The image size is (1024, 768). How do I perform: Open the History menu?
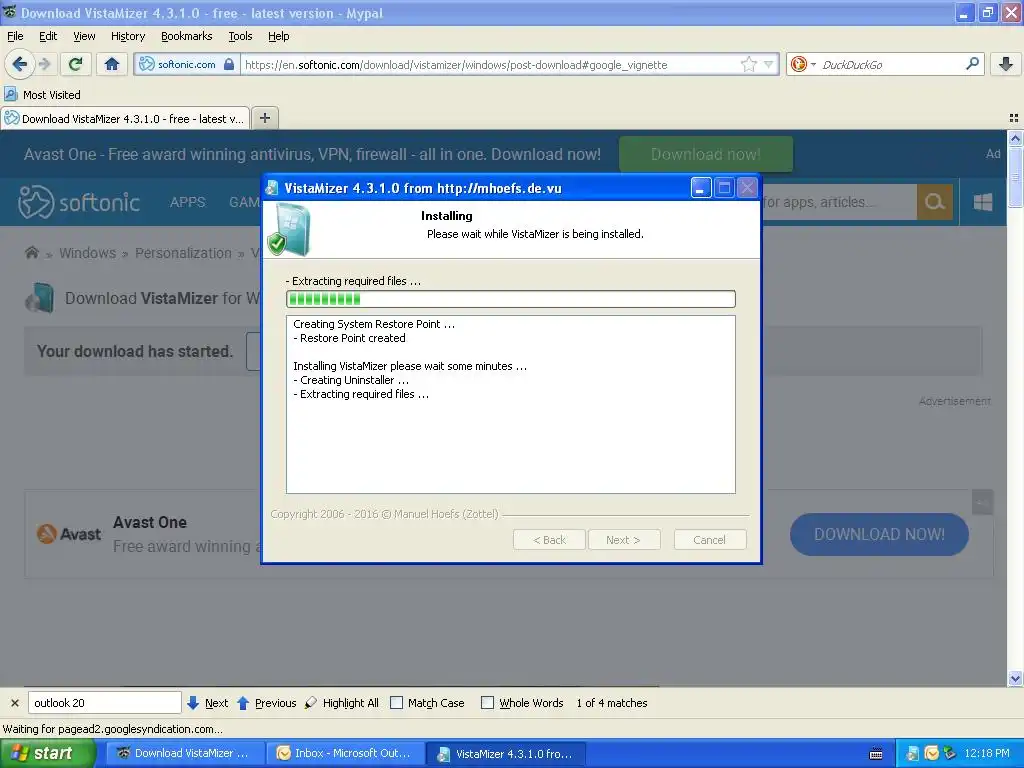pos(127,36)
